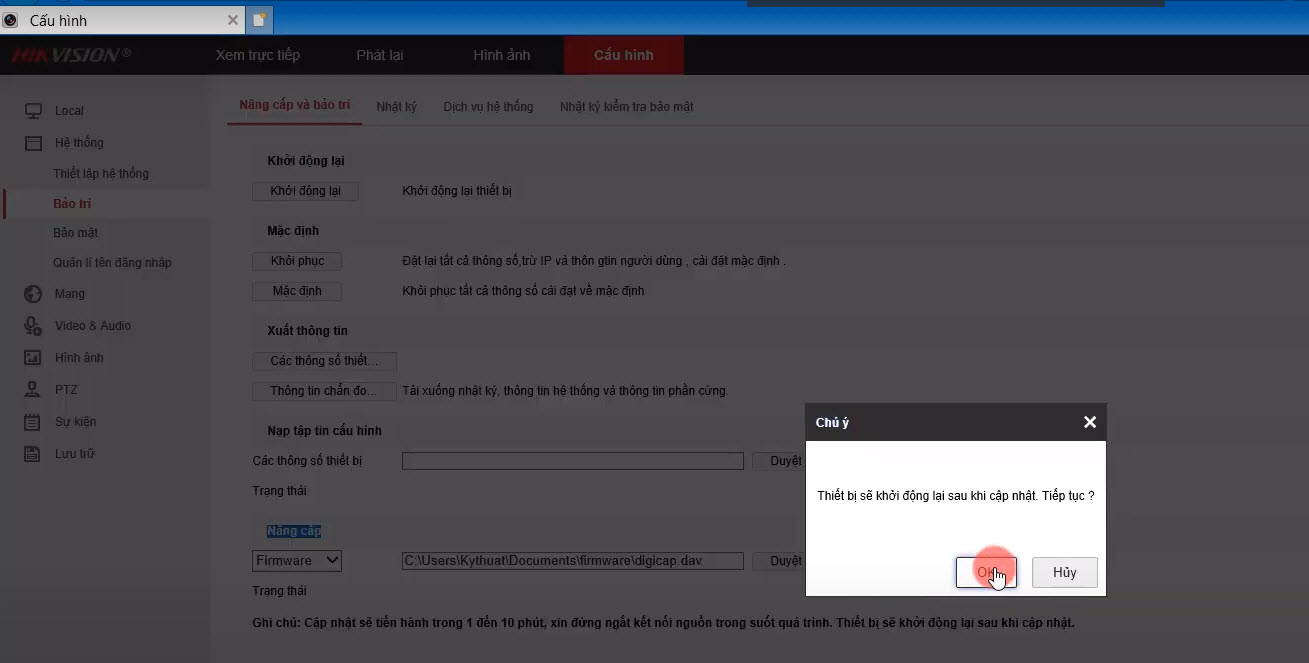1309x663 pixels.
Task: Click the Hình ảnh picture icon in sidebar
Action: point(34,358)
